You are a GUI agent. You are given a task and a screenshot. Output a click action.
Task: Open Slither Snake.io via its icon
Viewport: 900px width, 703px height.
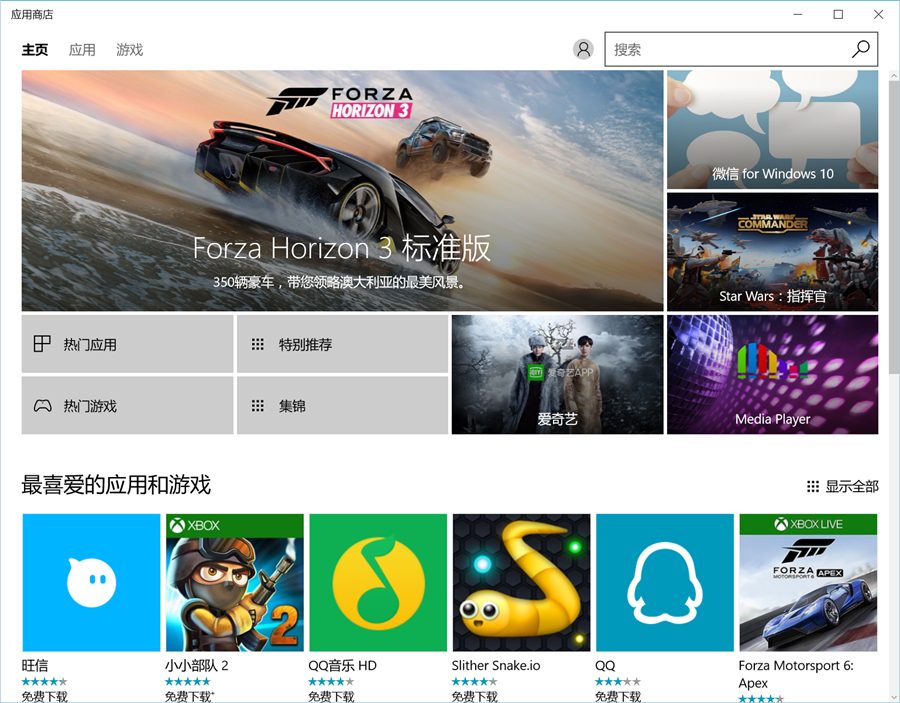pyautogui.click(x=520, y=582)
